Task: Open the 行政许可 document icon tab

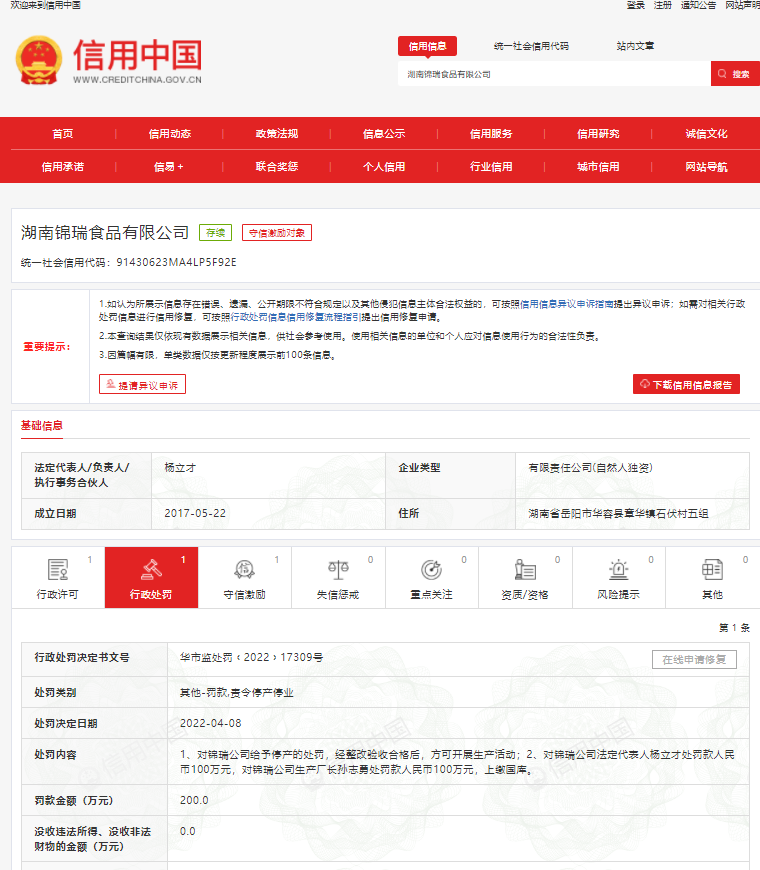Action: click(x=58, y=570)
